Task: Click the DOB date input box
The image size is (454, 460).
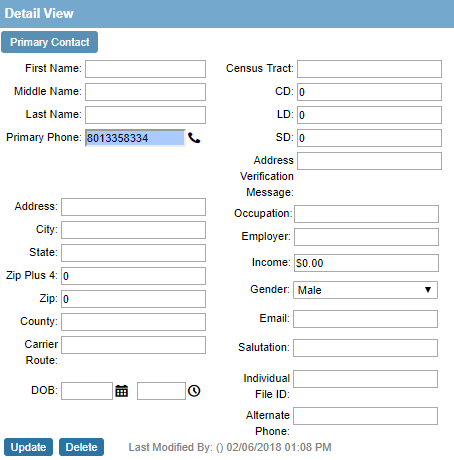Action: [87, 391]
